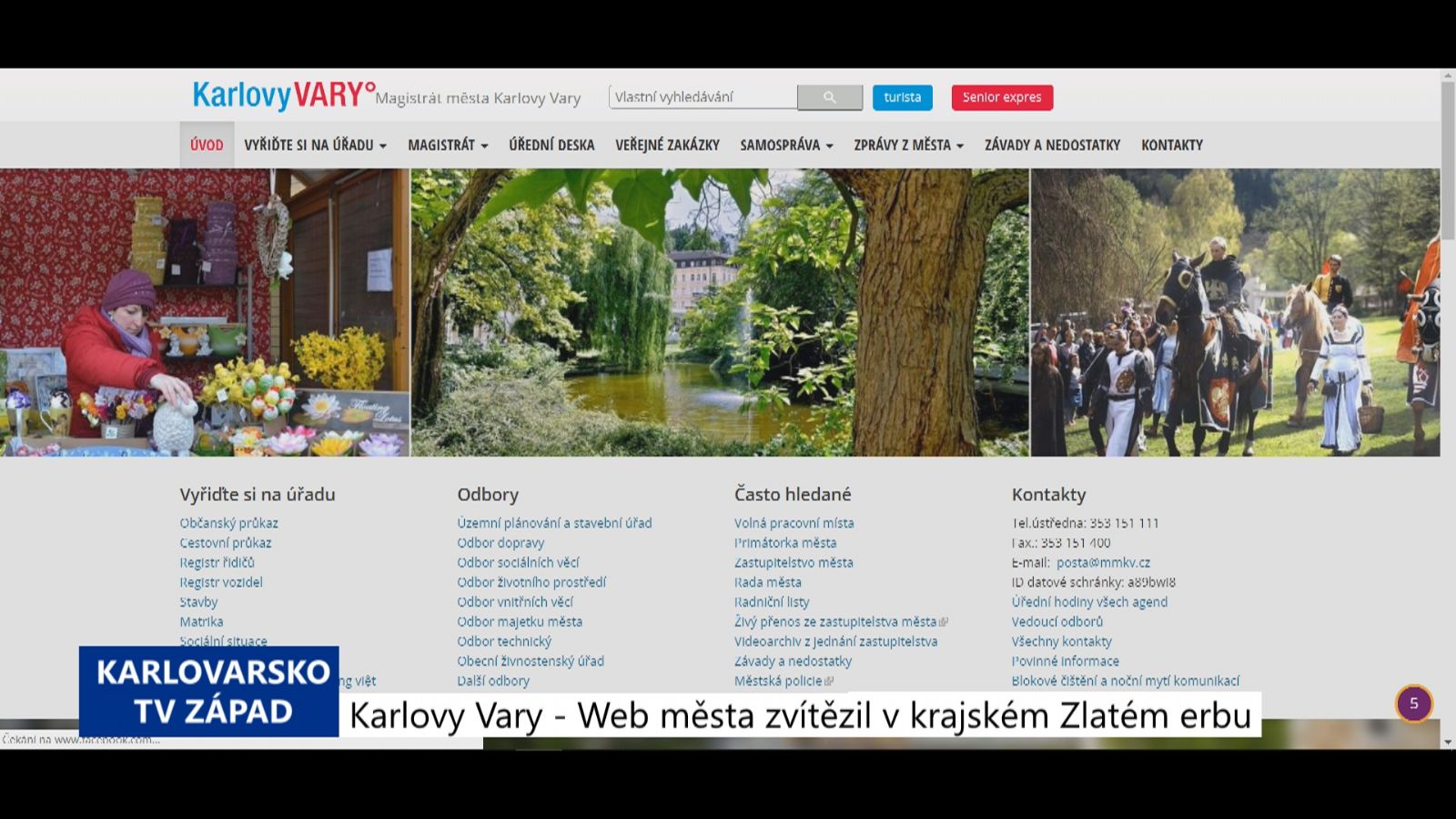Open the Rada města link
1456x819 pixels.
[768, 582]
